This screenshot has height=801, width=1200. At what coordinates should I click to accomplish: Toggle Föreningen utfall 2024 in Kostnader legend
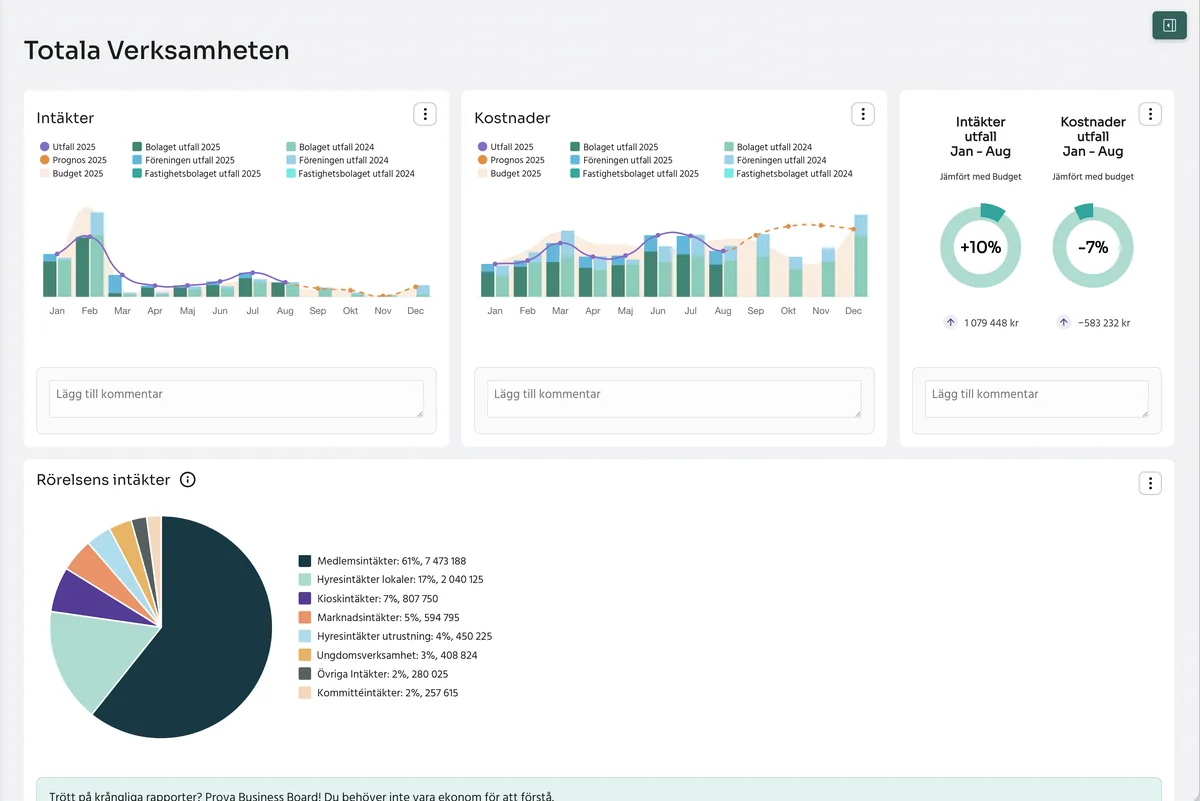(775, 160)
